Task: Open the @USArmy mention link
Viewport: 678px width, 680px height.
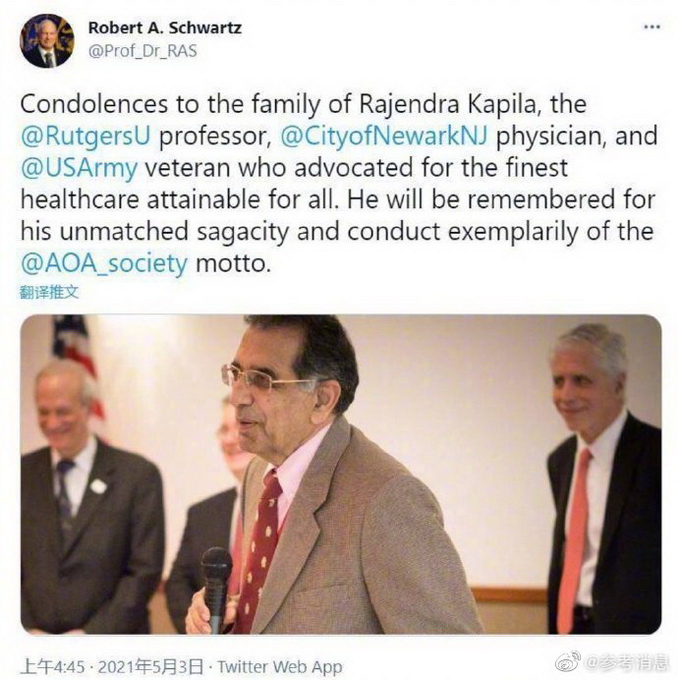Action: pyautogui.click(x=79, y=168)
